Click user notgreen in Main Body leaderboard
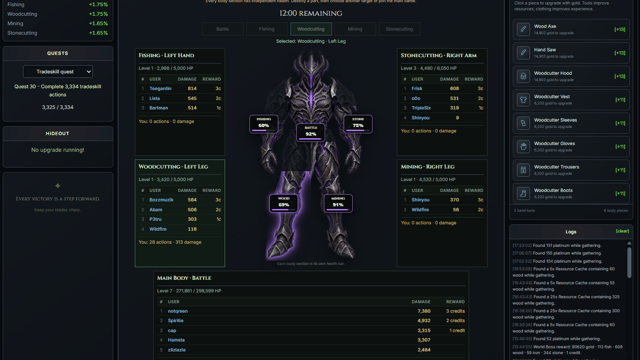The width and height of the screenshot is (640, 360). coord(178,311)
